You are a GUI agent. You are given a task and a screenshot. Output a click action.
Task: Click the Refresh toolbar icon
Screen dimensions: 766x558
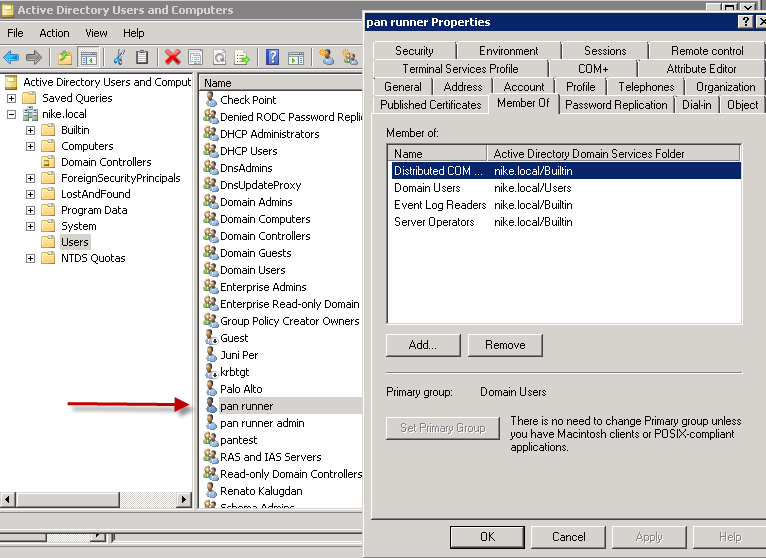(219, 57)
